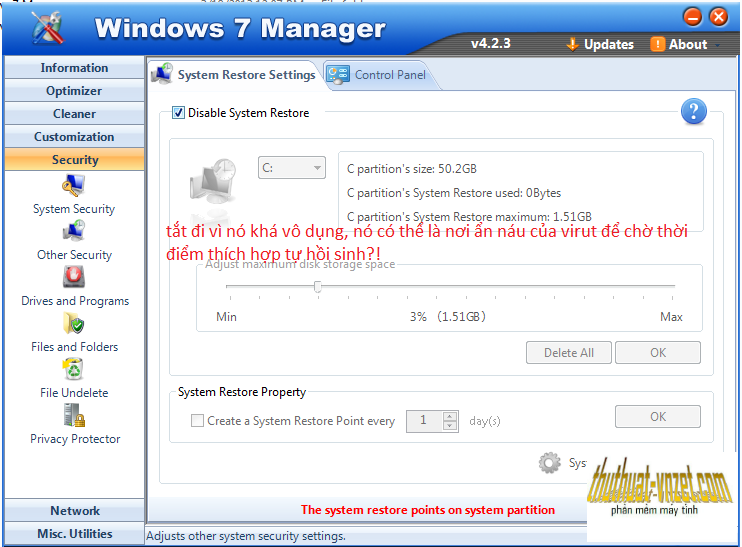Click the Min end of storage slider
This screenshot has height=547, width=742.
(x=226, y=317)
